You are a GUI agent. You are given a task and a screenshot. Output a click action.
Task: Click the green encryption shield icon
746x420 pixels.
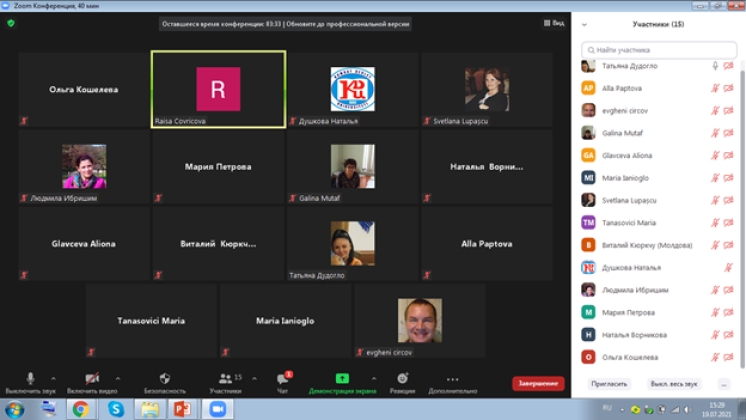point(11,23)
